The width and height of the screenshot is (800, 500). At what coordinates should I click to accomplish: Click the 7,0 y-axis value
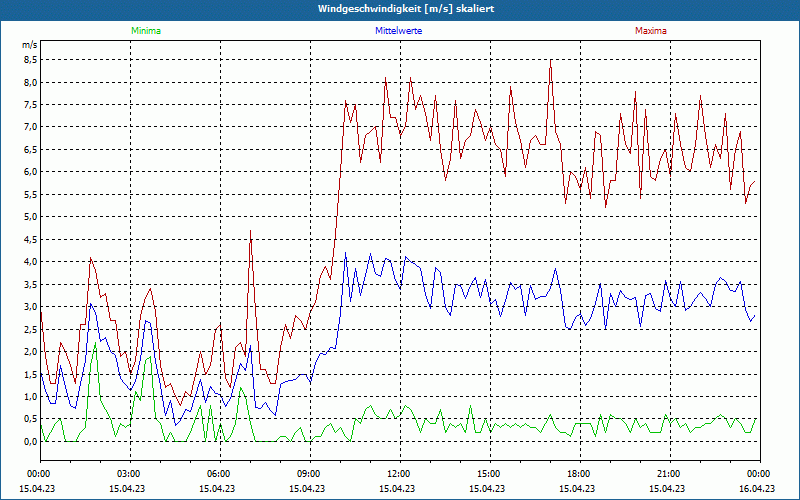(x=31, y=127)
